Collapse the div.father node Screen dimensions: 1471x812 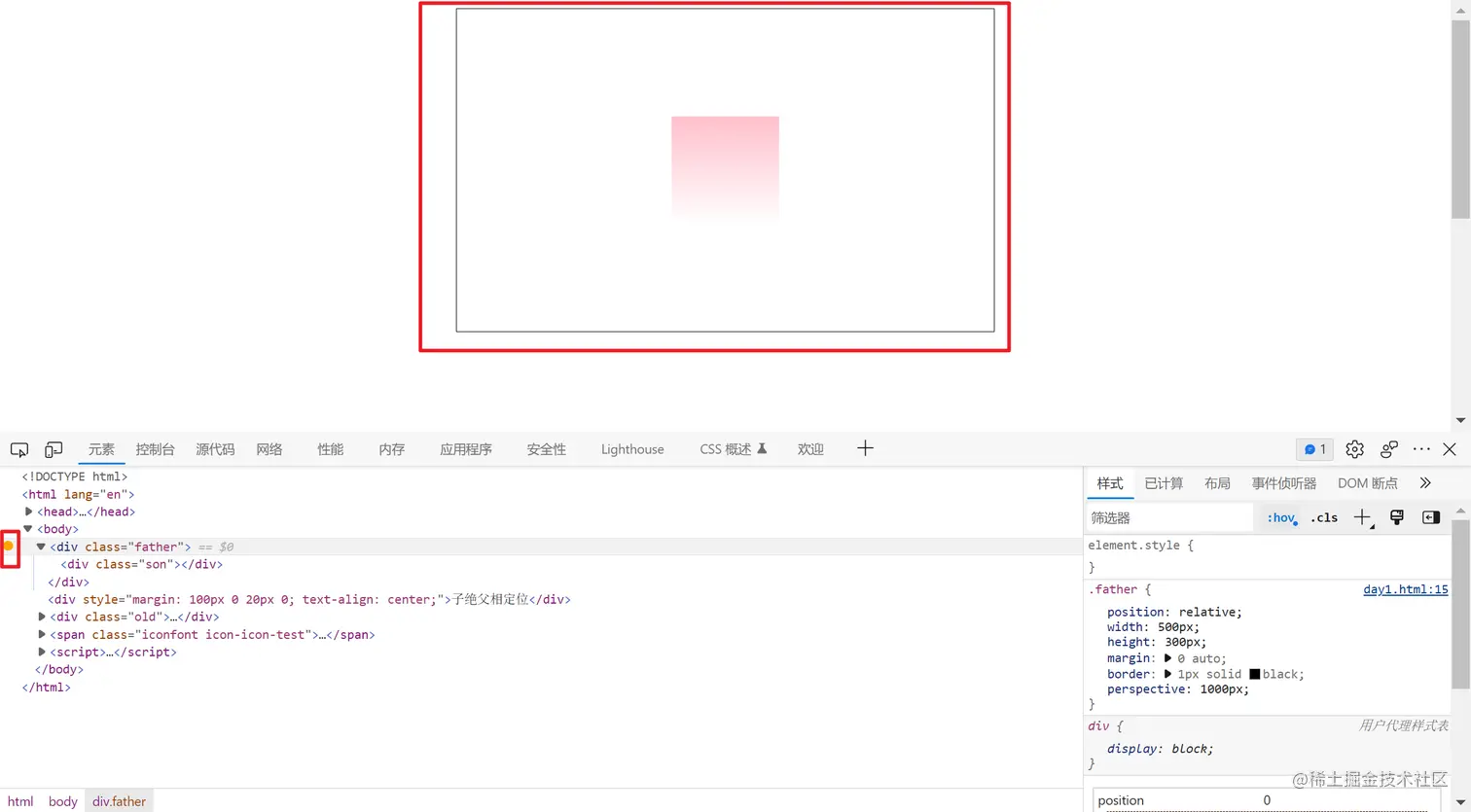click(41, 547)
